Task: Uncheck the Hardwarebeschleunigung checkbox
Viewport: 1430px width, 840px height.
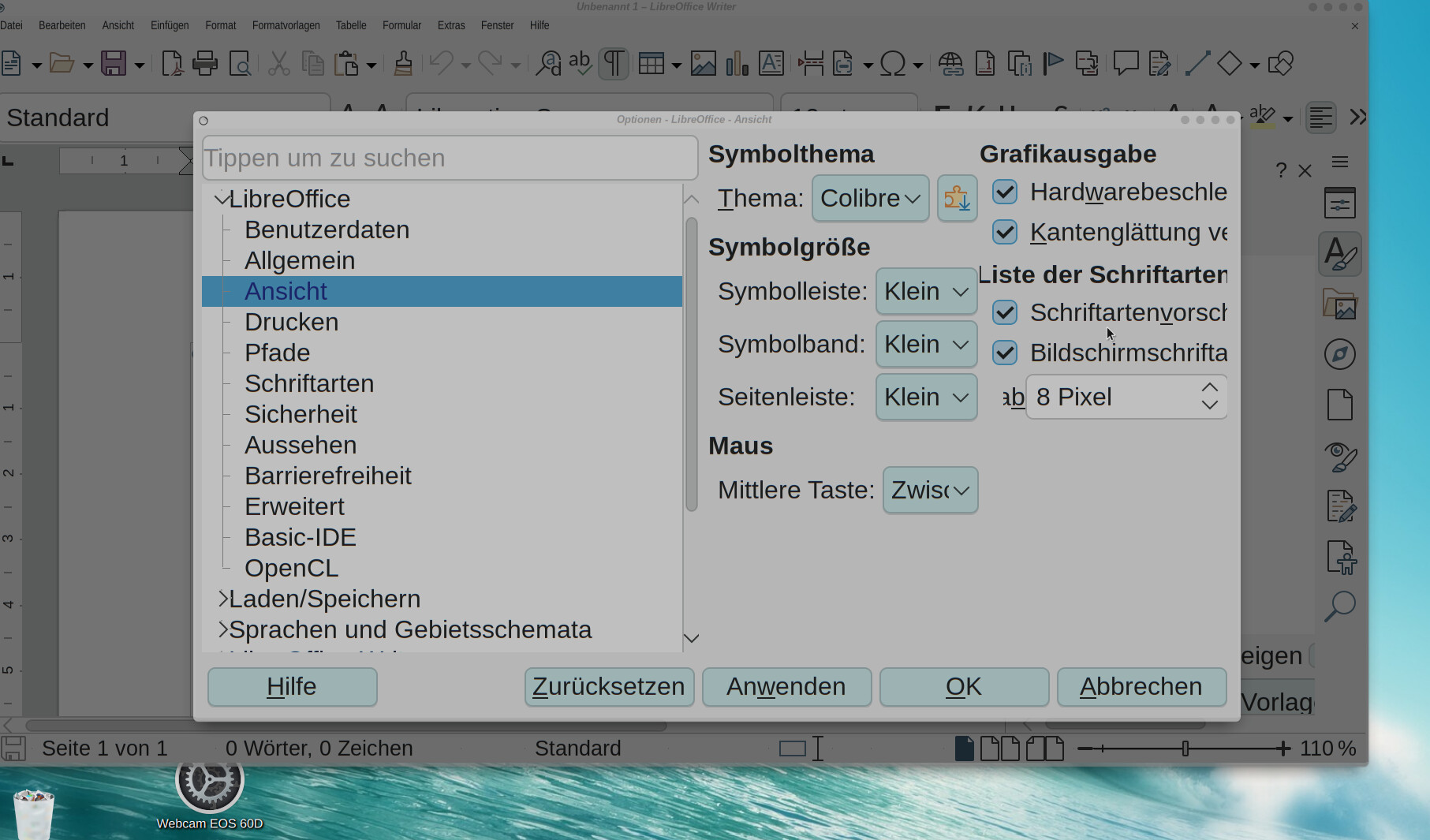Action: (x=1005, y=192)
